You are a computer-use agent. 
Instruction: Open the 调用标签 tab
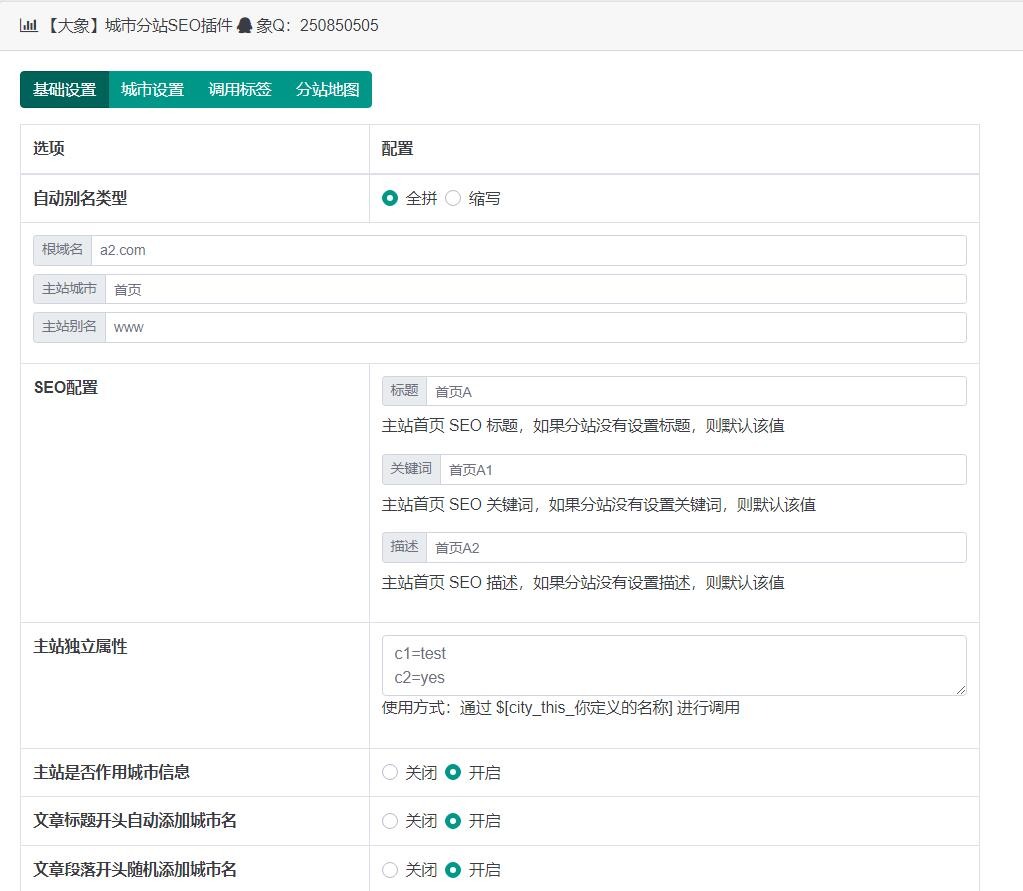click(239, 89)
